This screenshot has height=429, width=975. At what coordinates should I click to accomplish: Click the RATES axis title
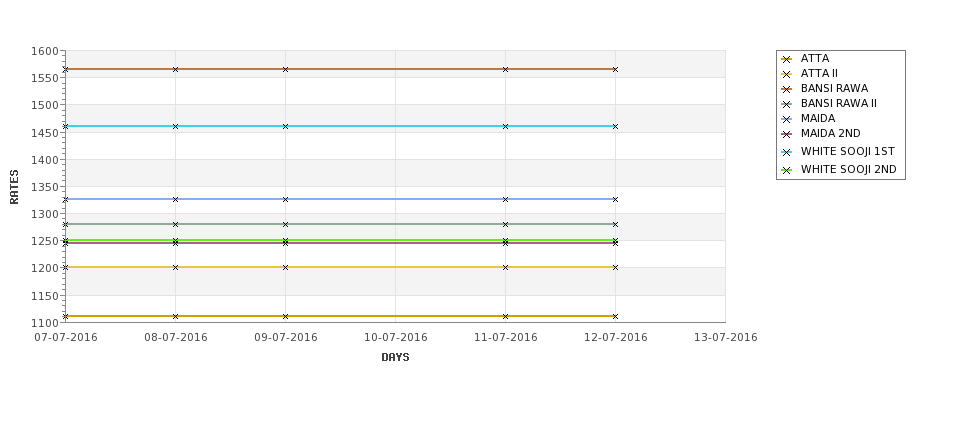point(14,187)
